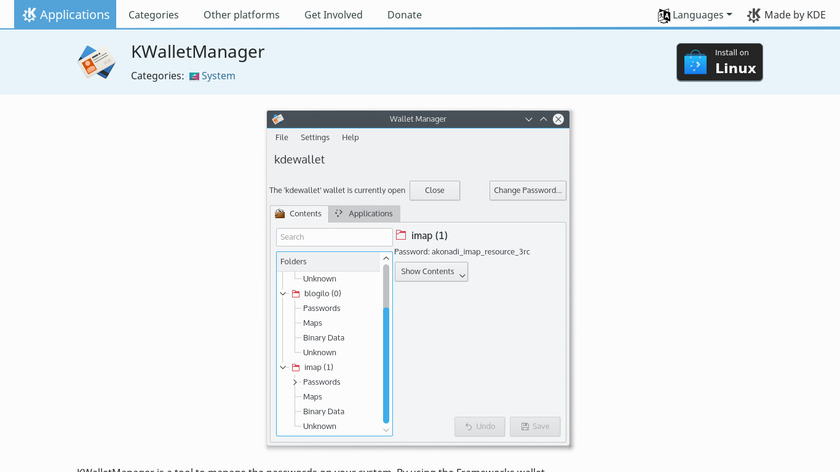Click the blogilo folder icon in tree
Image resolution: width=840 pixels, height=472 pixels.
[296, 294]
